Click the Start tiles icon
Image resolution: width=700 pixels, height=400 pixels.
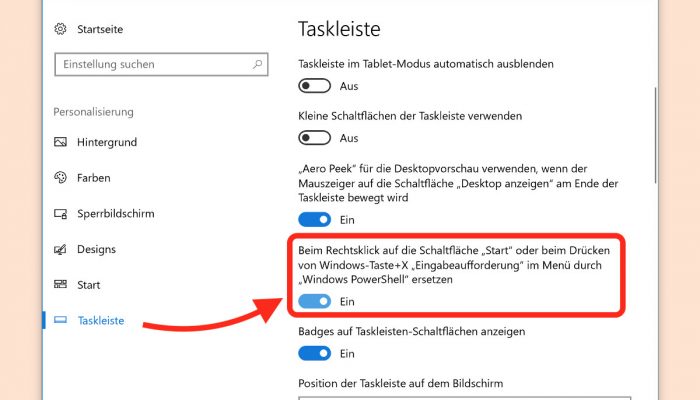click(60, 284)
